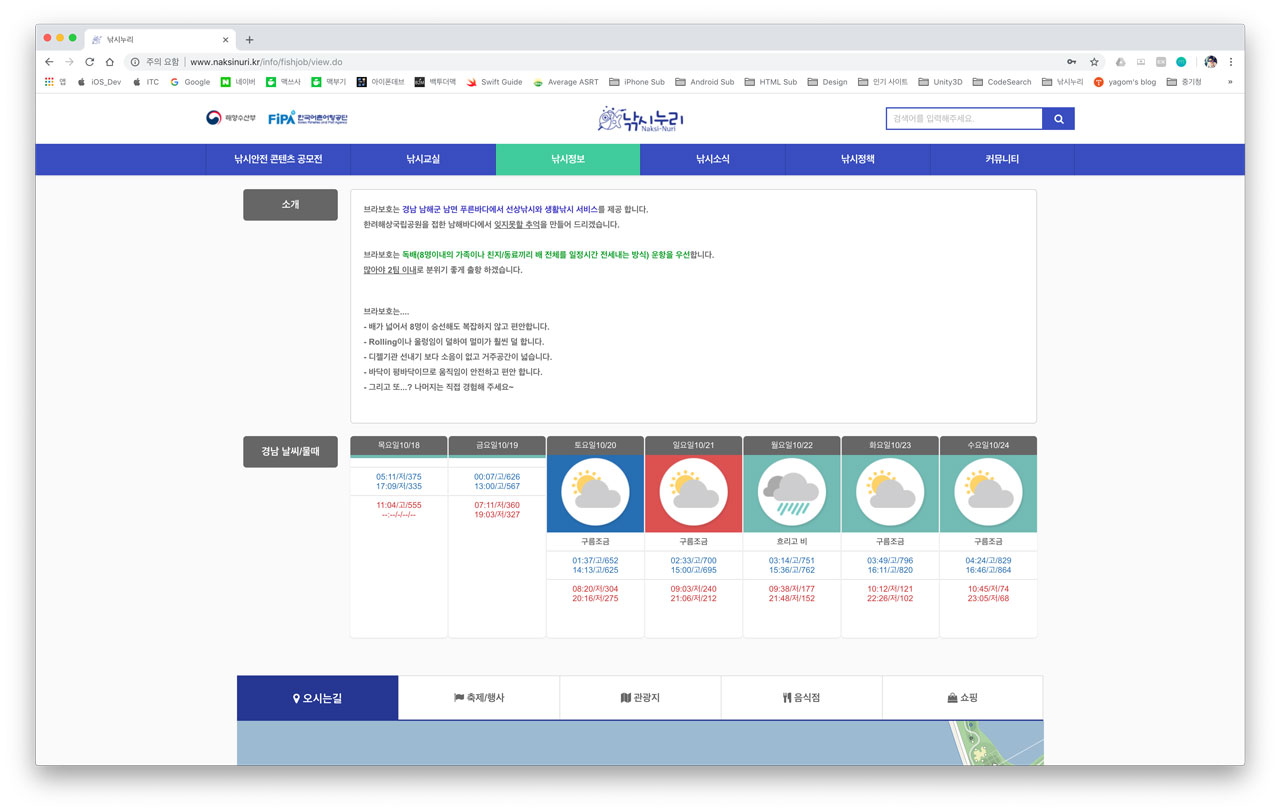Open the Chrome three-dot menu

[1231, 62]
